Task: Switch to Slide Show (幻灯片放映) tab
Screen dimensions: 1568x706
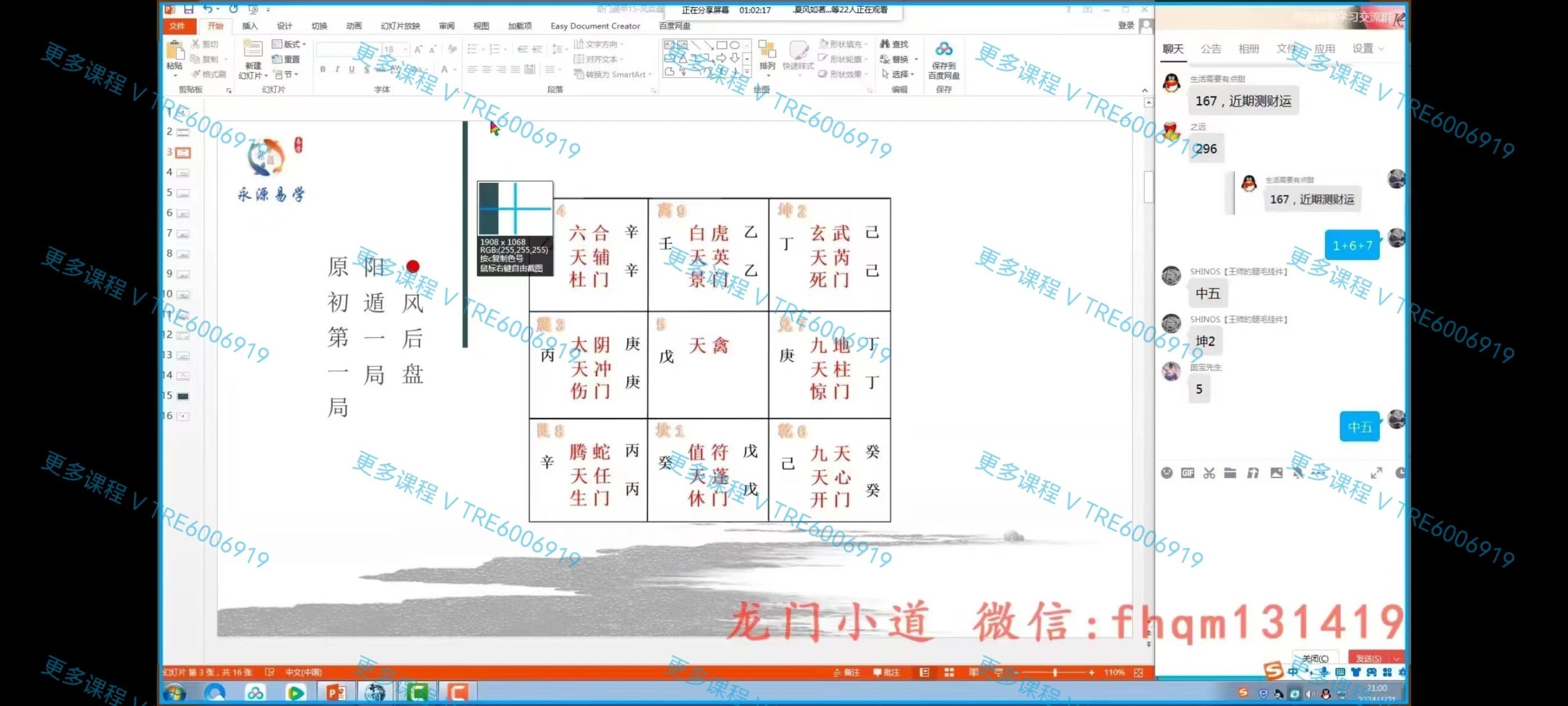Action: pyautogui.click(x=400, y=26)
